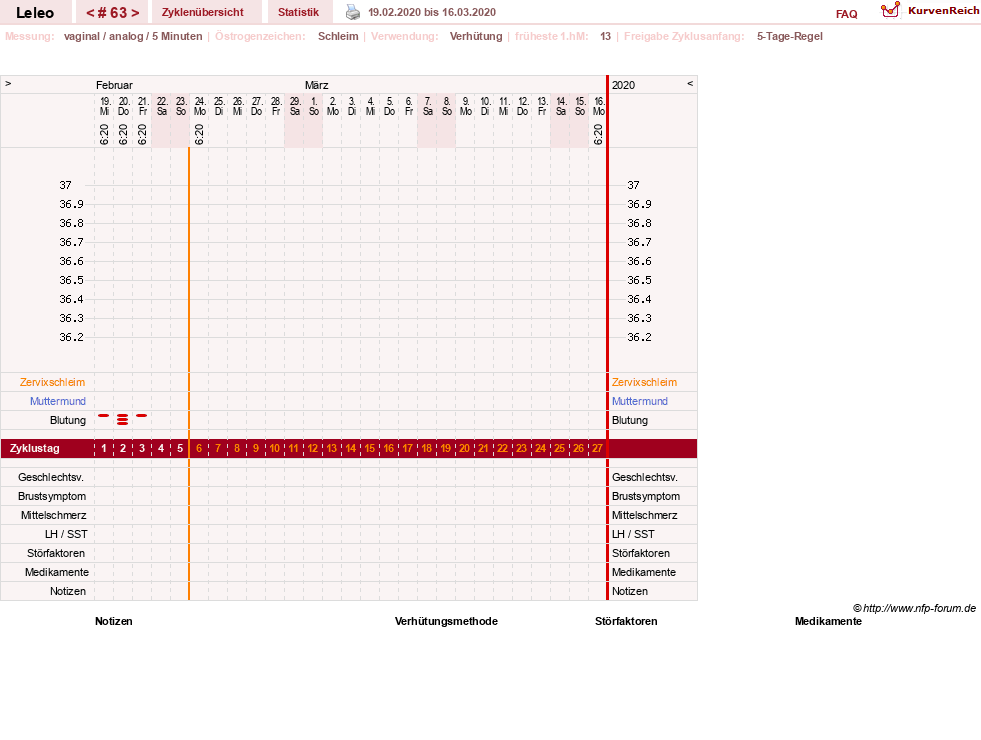This screenshot has width=981, height=740.
Task: Click the 'vaginal / analog / 5 Minuten' setting
Action: (133, 36)
